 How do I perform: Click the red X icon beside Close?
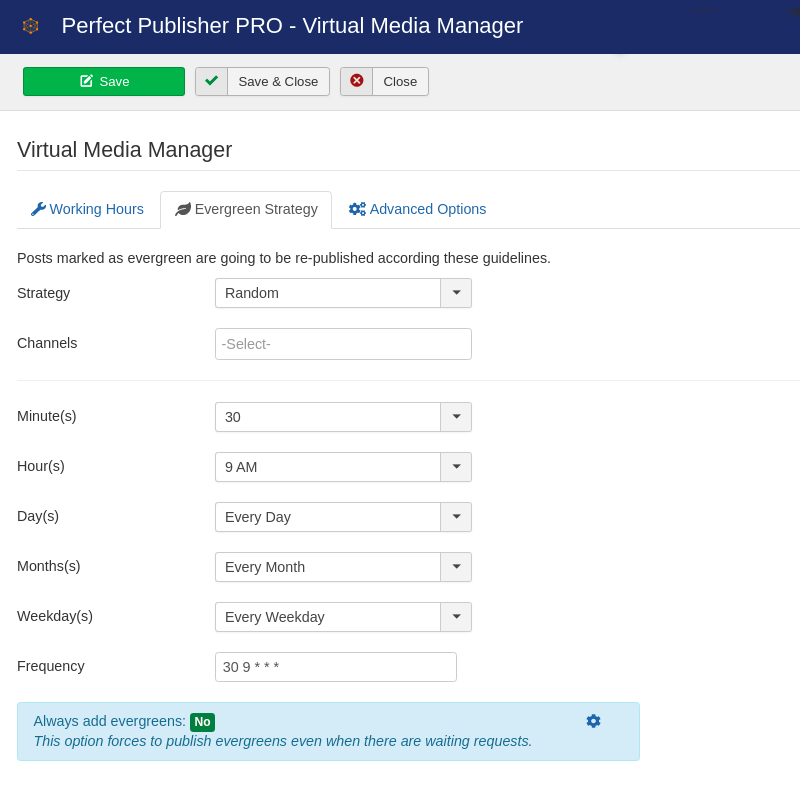pyautogui.click(x=357, y=81)
